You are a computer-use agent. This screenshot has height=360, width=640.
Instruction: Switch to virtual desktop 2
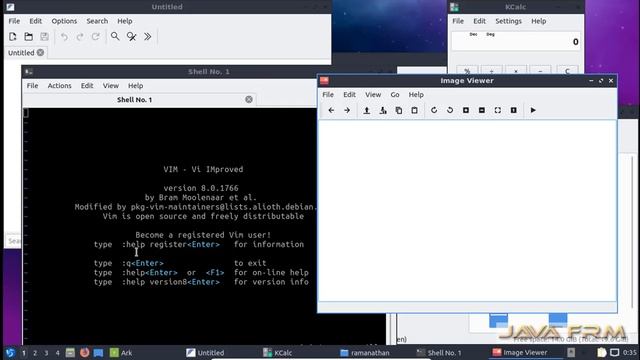[x=35, y=353]
